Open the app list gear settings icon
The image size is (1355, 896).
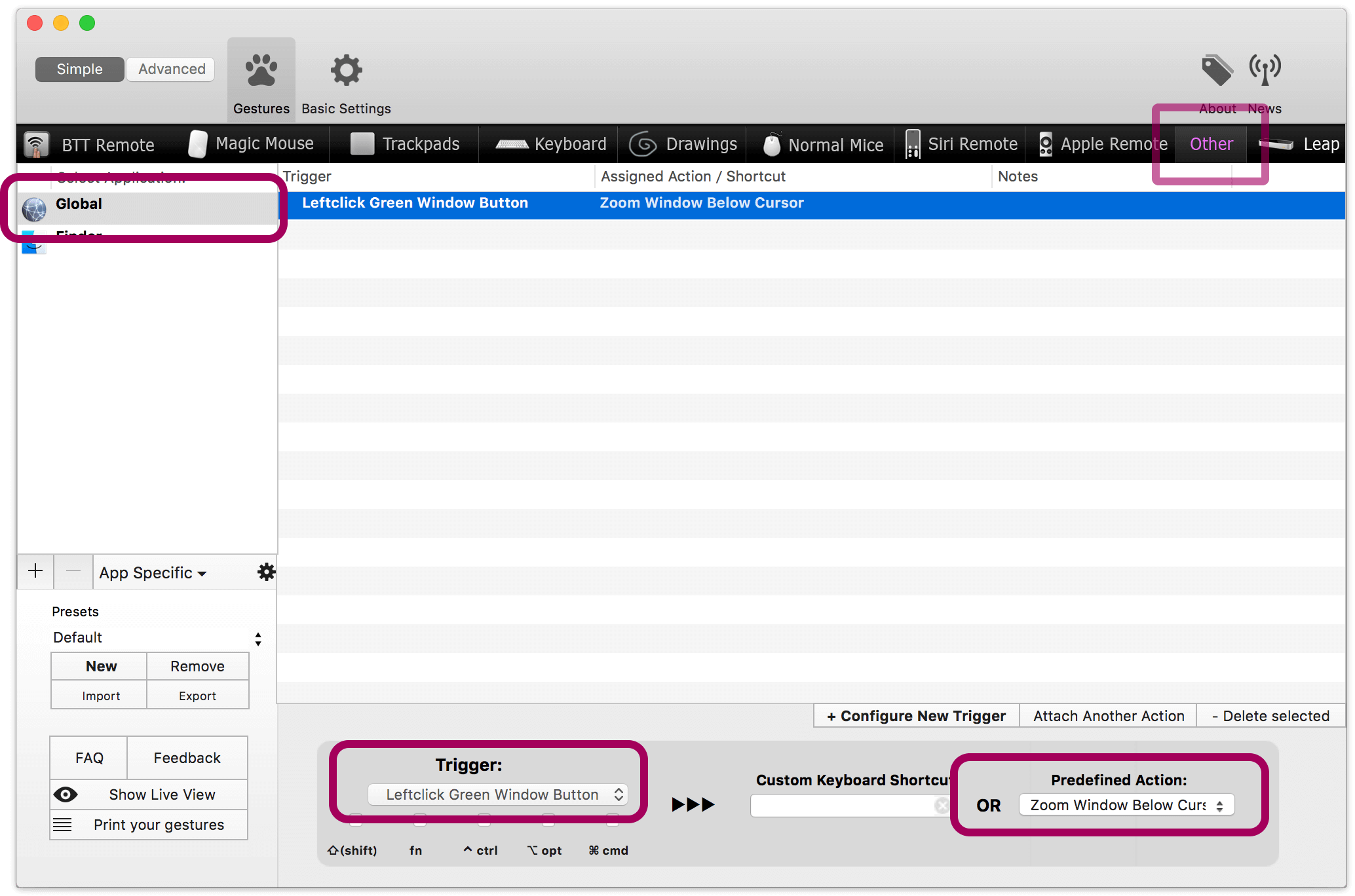coord(266,572)
